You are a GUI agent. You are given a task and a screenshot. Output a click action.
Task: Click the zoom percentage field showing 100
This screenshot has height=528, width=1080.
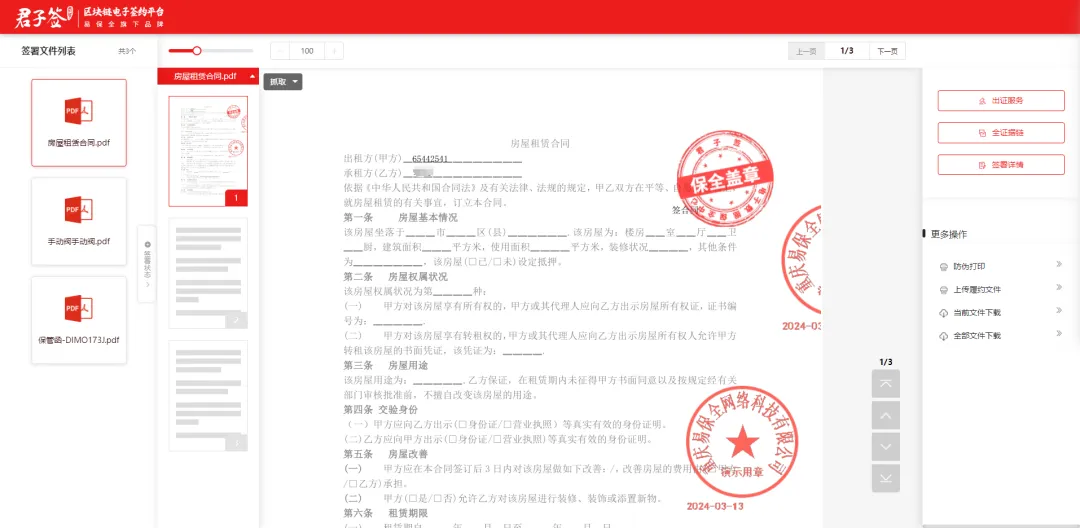coord(307,51)
